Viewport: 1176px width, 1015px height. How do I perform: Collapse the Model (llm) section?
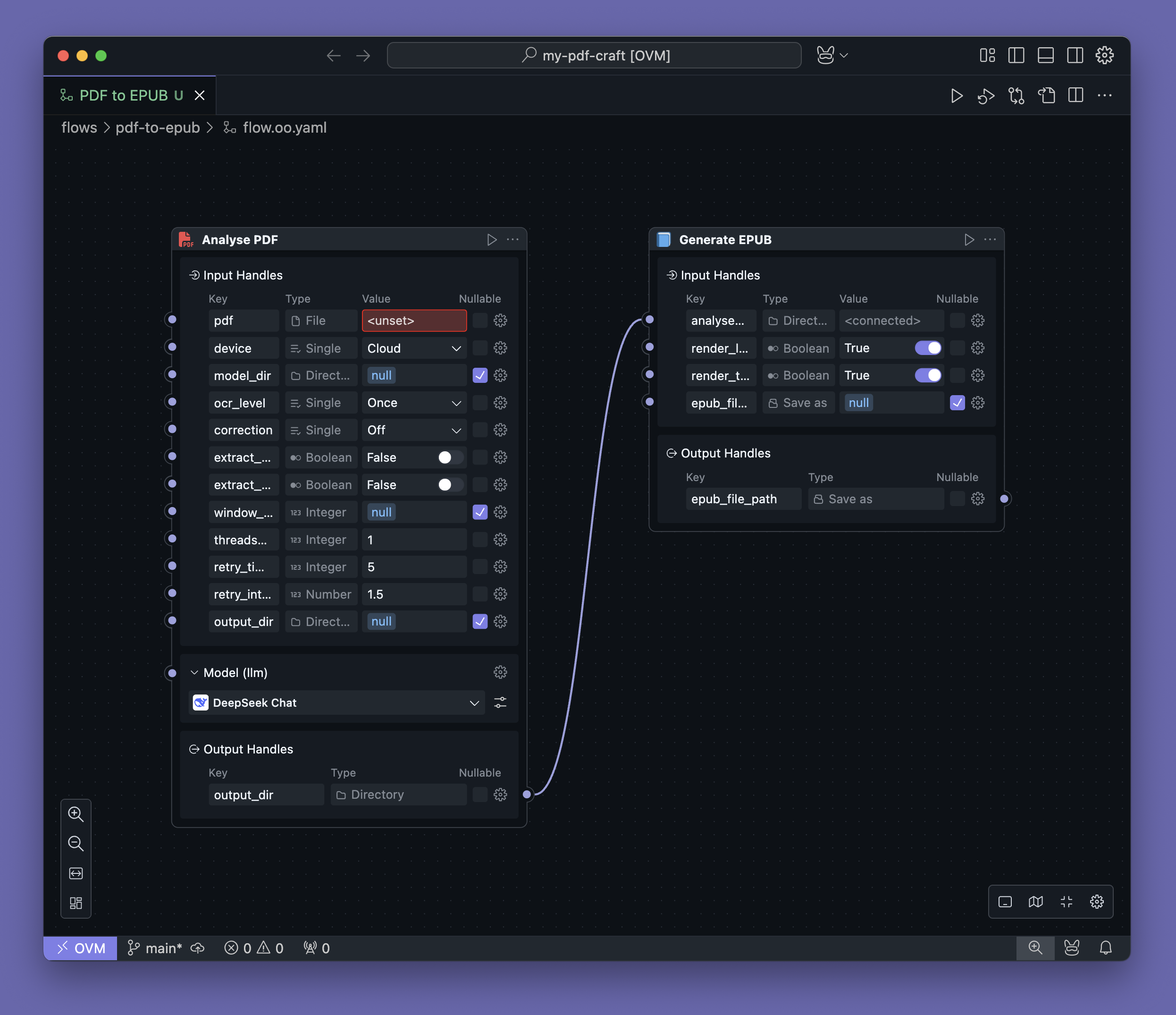pyautogui.click(x=194, y=673)
